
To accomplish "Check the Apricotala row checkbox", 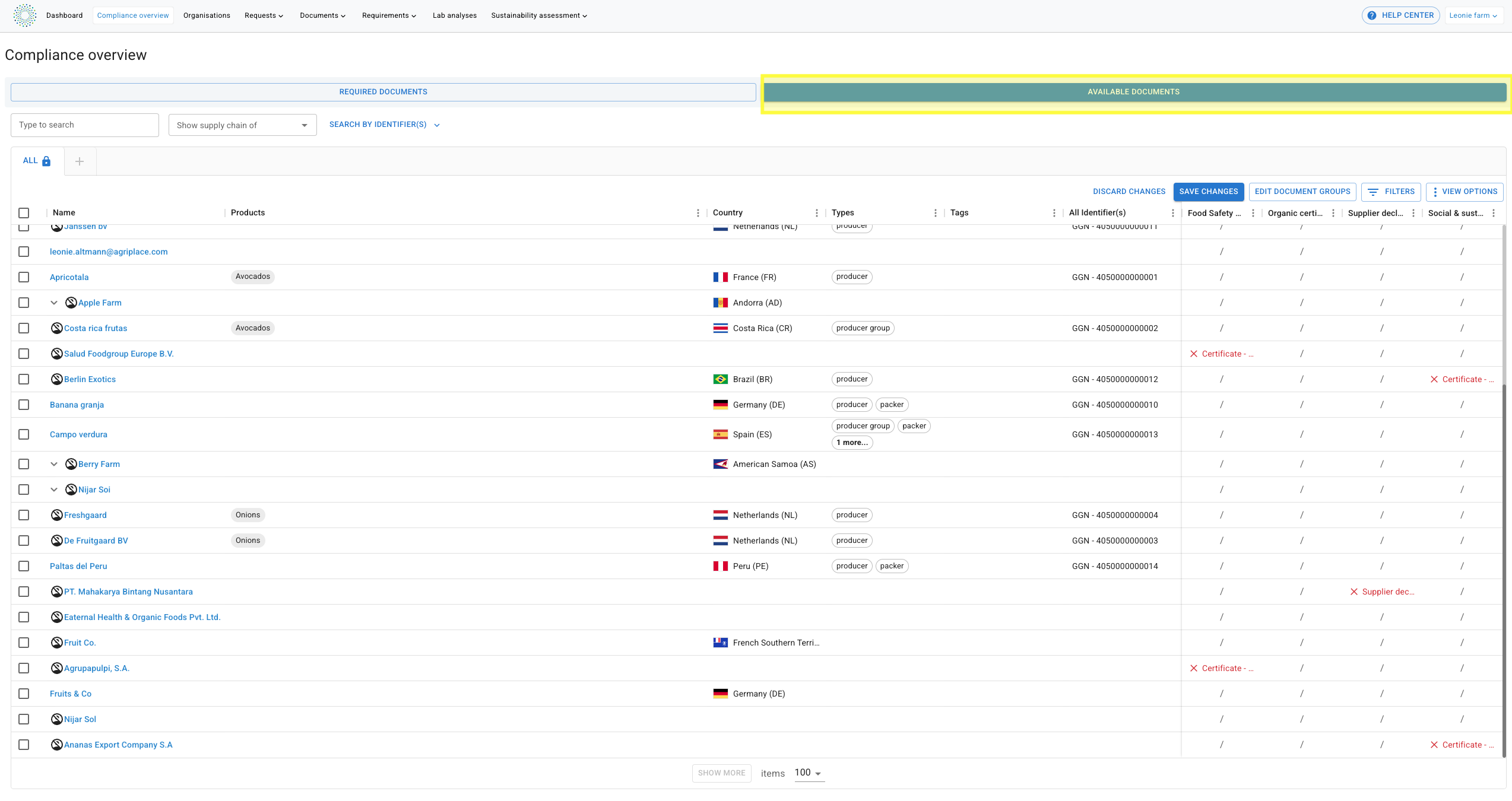I will pos(24,277).
